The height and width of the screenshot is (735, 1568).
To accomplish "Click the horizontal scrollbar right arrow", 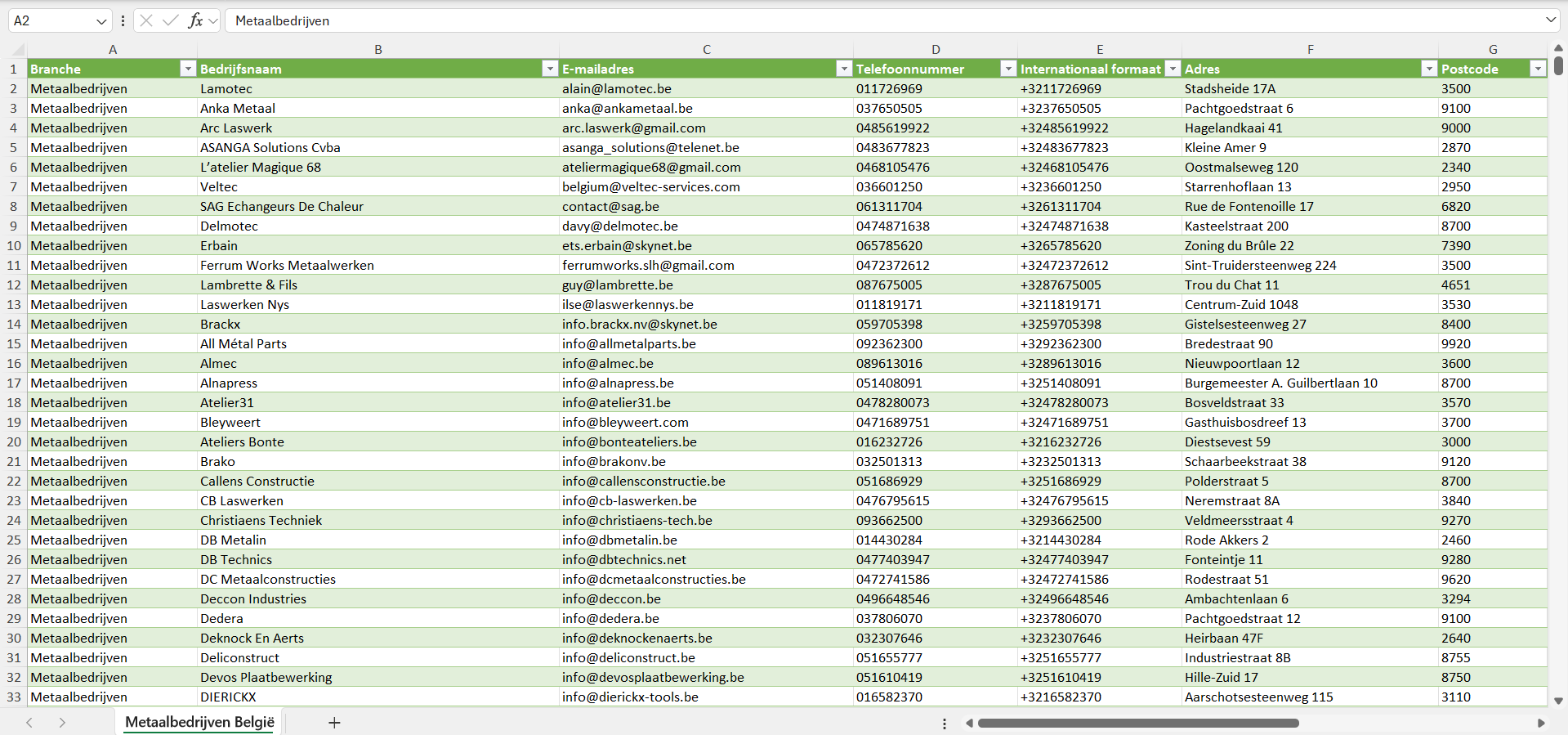I will click(1541, 723).
